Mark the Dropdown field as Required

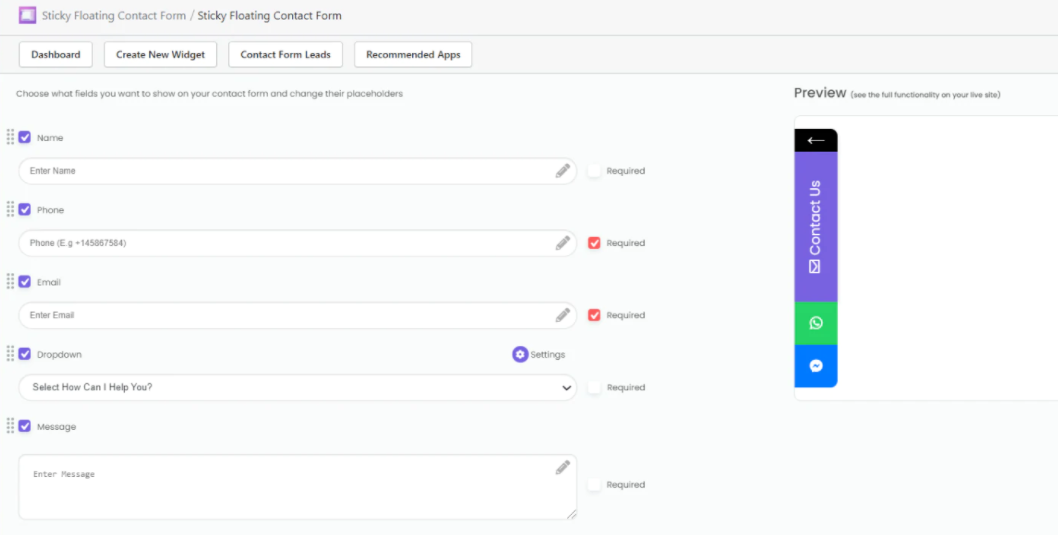594,387
